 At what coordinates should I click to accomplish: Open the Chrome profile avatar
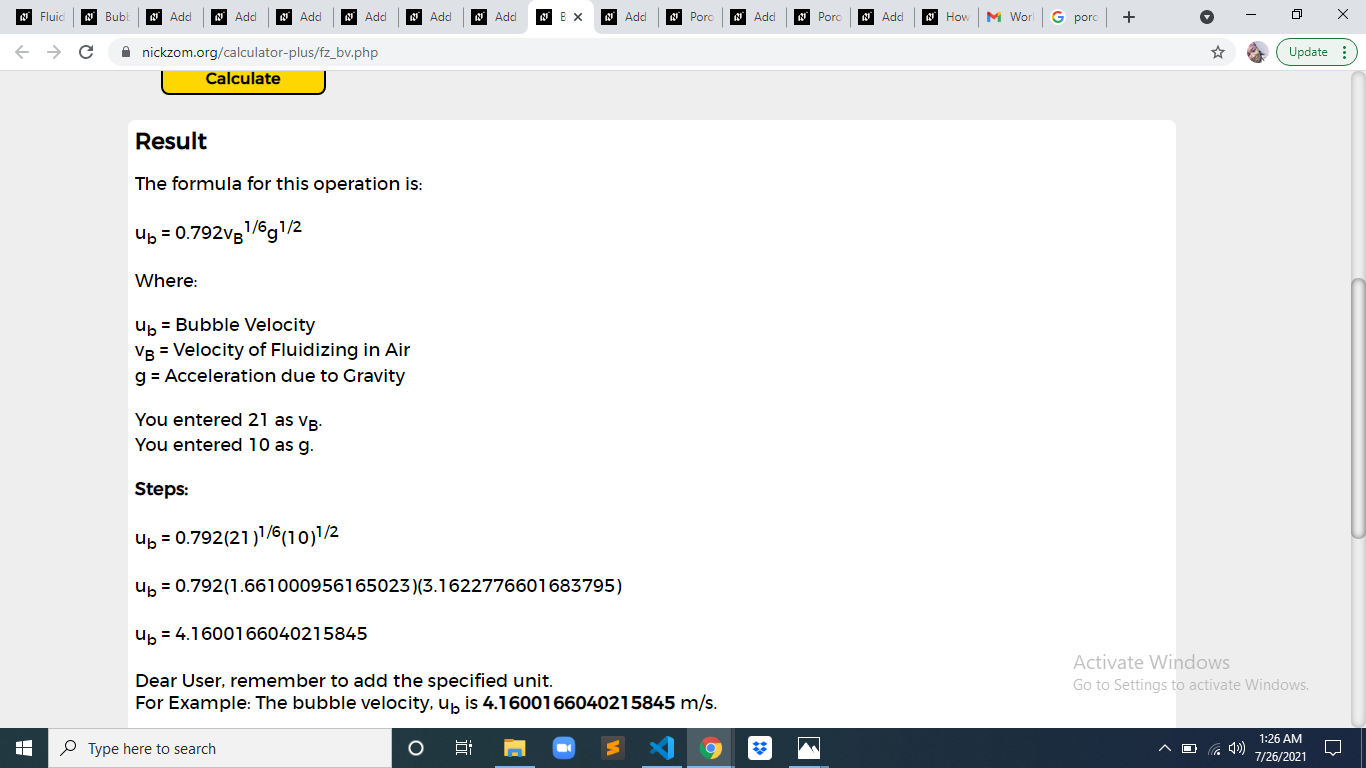pos(1257,52)
